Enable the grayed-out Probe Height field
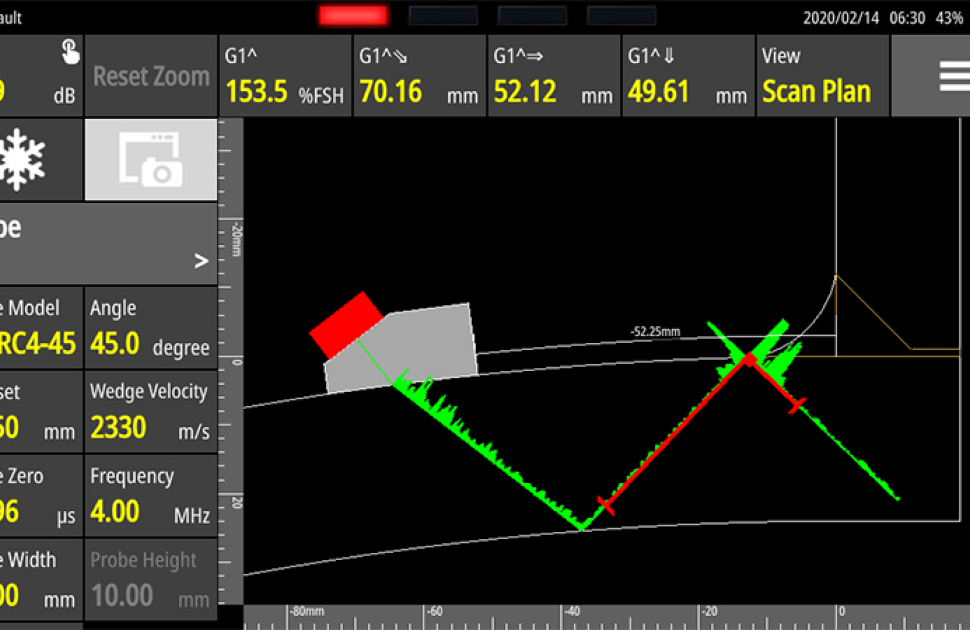The height and width of the screenshot is (630, 970). [x=150, y=578]
